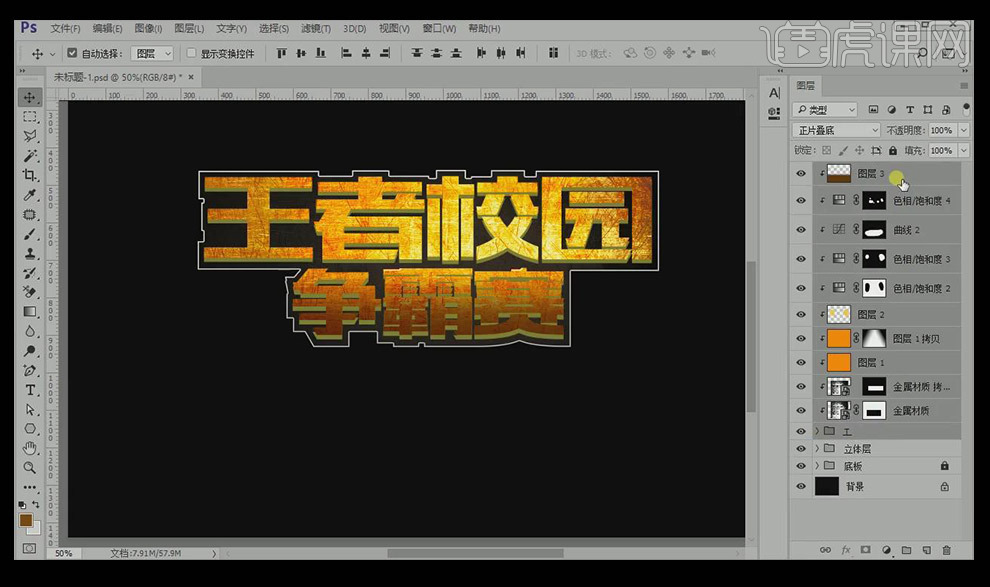Open the 文件(F) menu
Viewport: 990px width, 587px height.
(x=65, y=28)
